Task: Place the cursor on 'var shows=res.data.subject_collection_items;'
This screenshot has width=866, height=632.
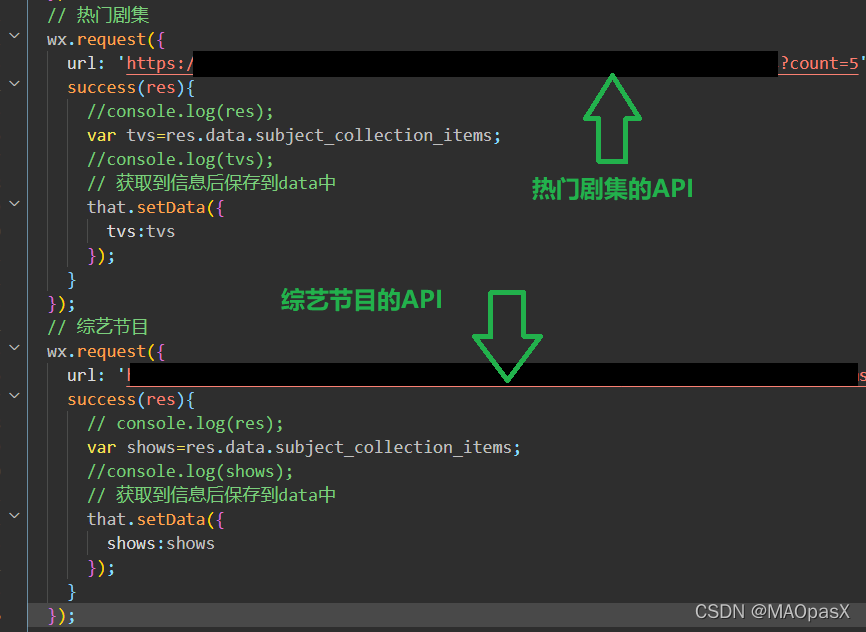Action: [x=304, y=447]
